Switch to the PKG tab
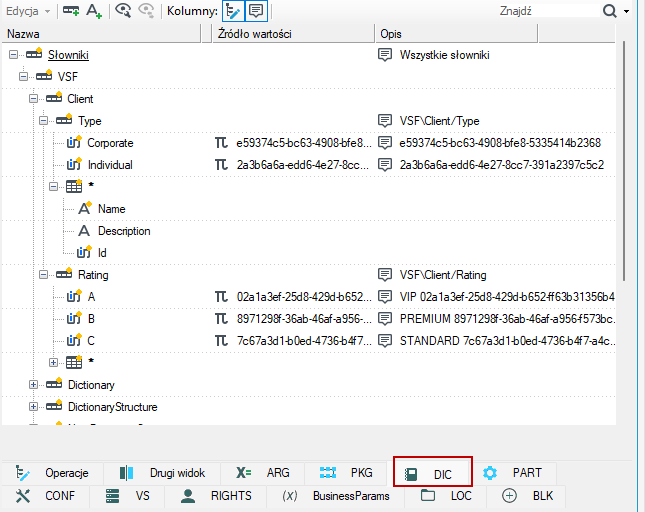 pyautogui.click(x=346, y=473)
